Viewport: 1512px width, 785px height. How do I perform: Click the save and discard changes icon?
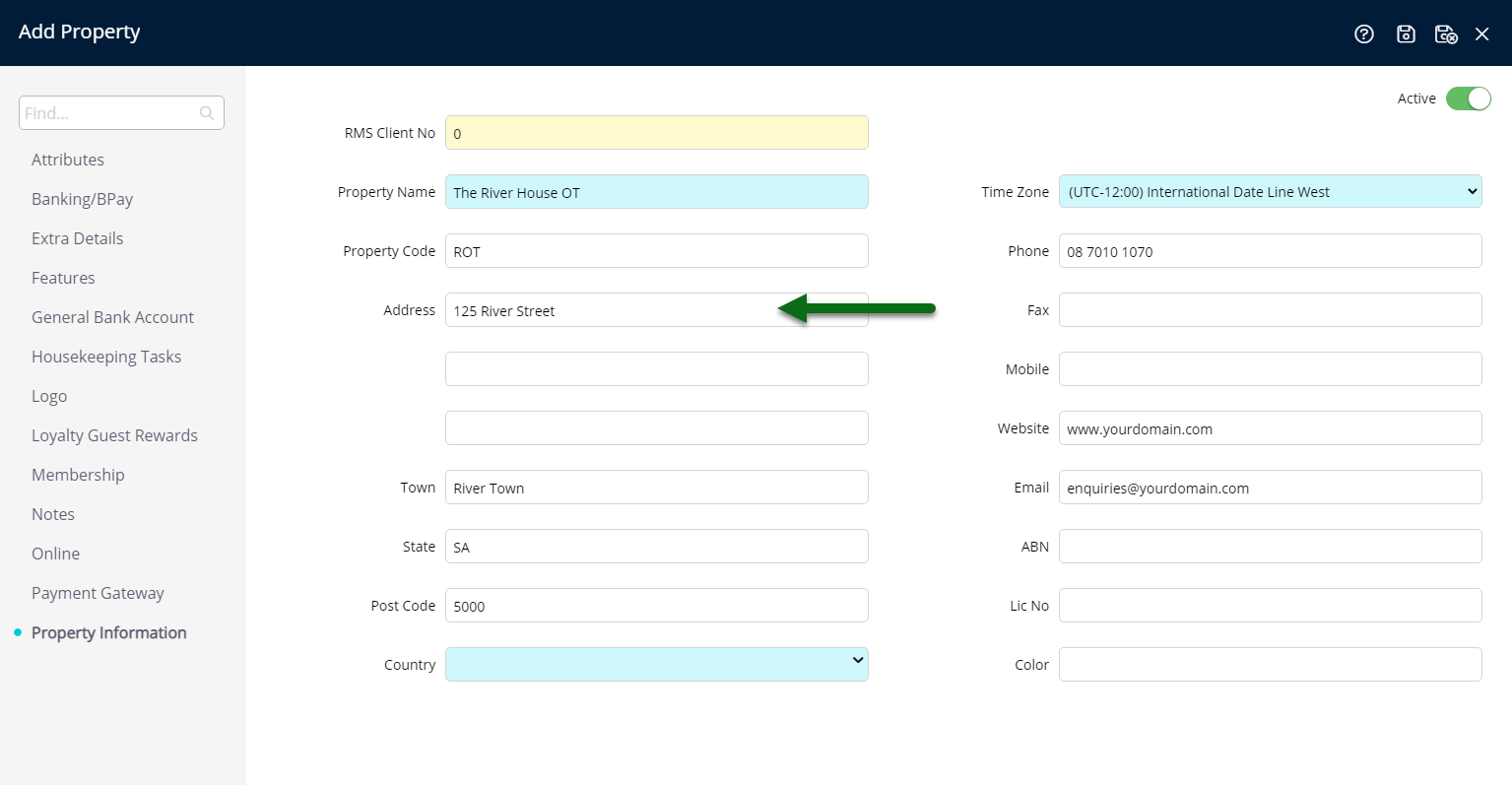[x=1446, y=33]
